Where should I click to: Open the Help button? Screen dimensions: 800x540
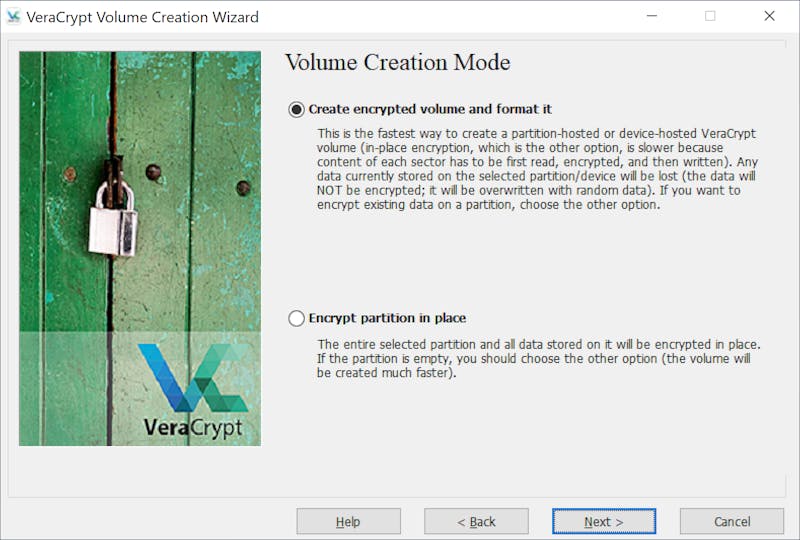click(348, 521)
